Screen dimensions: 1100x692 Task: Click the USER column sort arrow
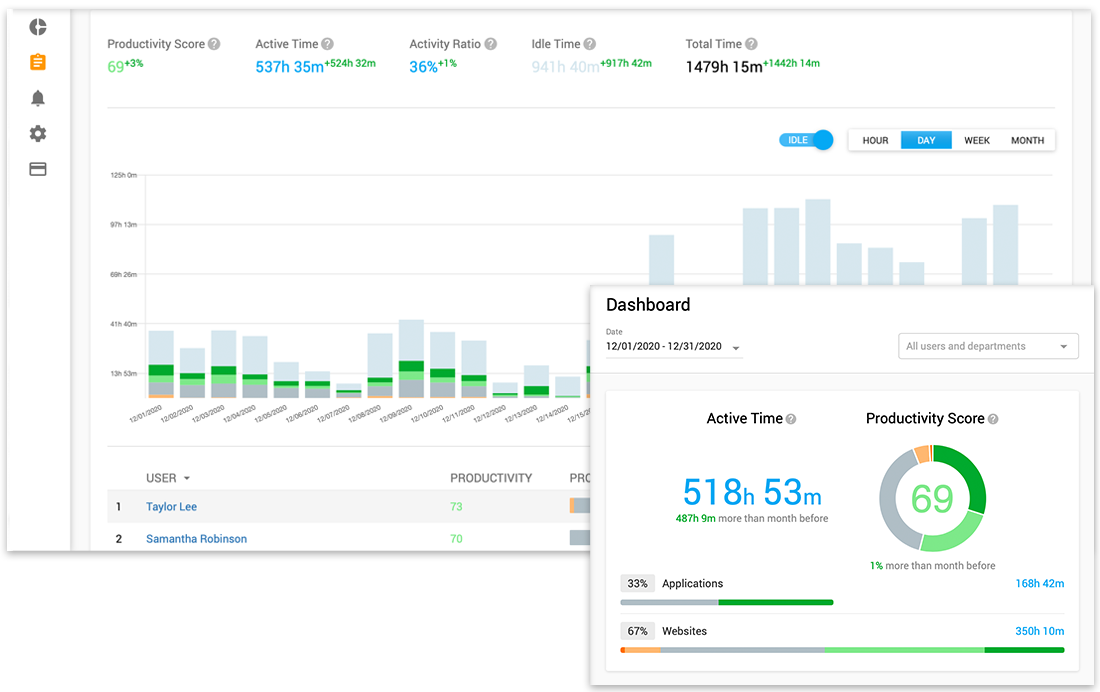pos(187,478)
